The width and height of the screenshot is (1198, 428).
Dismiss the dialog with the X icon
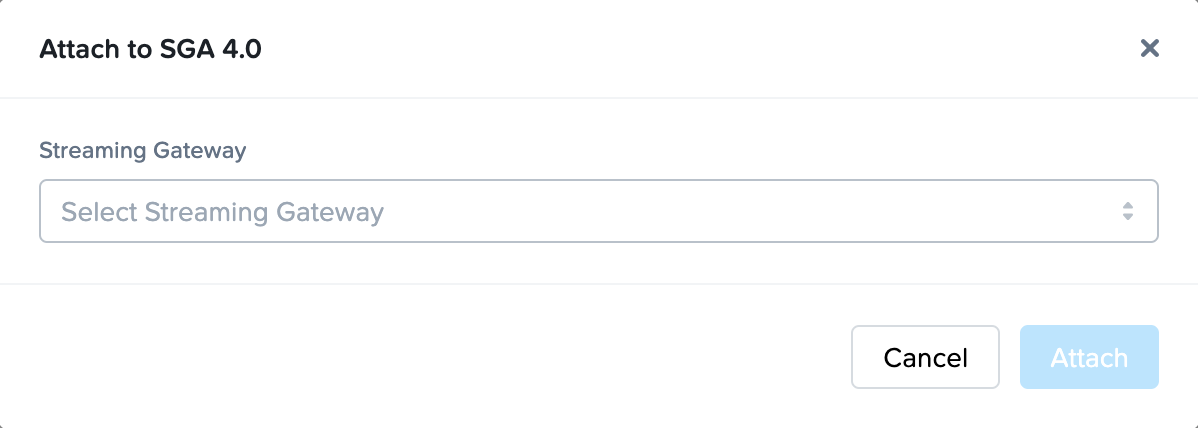(x=1149, y=48)
